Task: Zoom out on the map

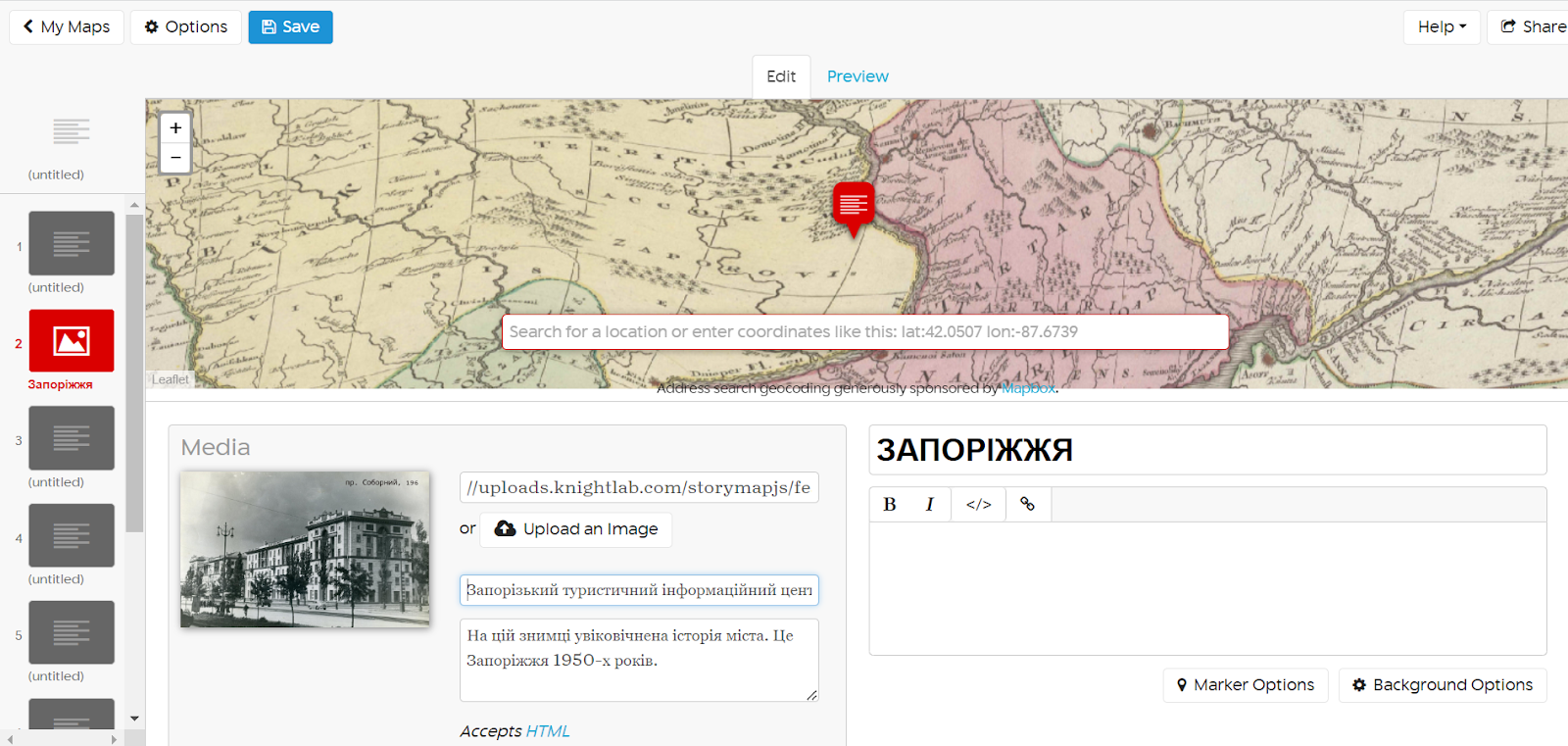Action: pyautogui.click(x=175, y=158)
